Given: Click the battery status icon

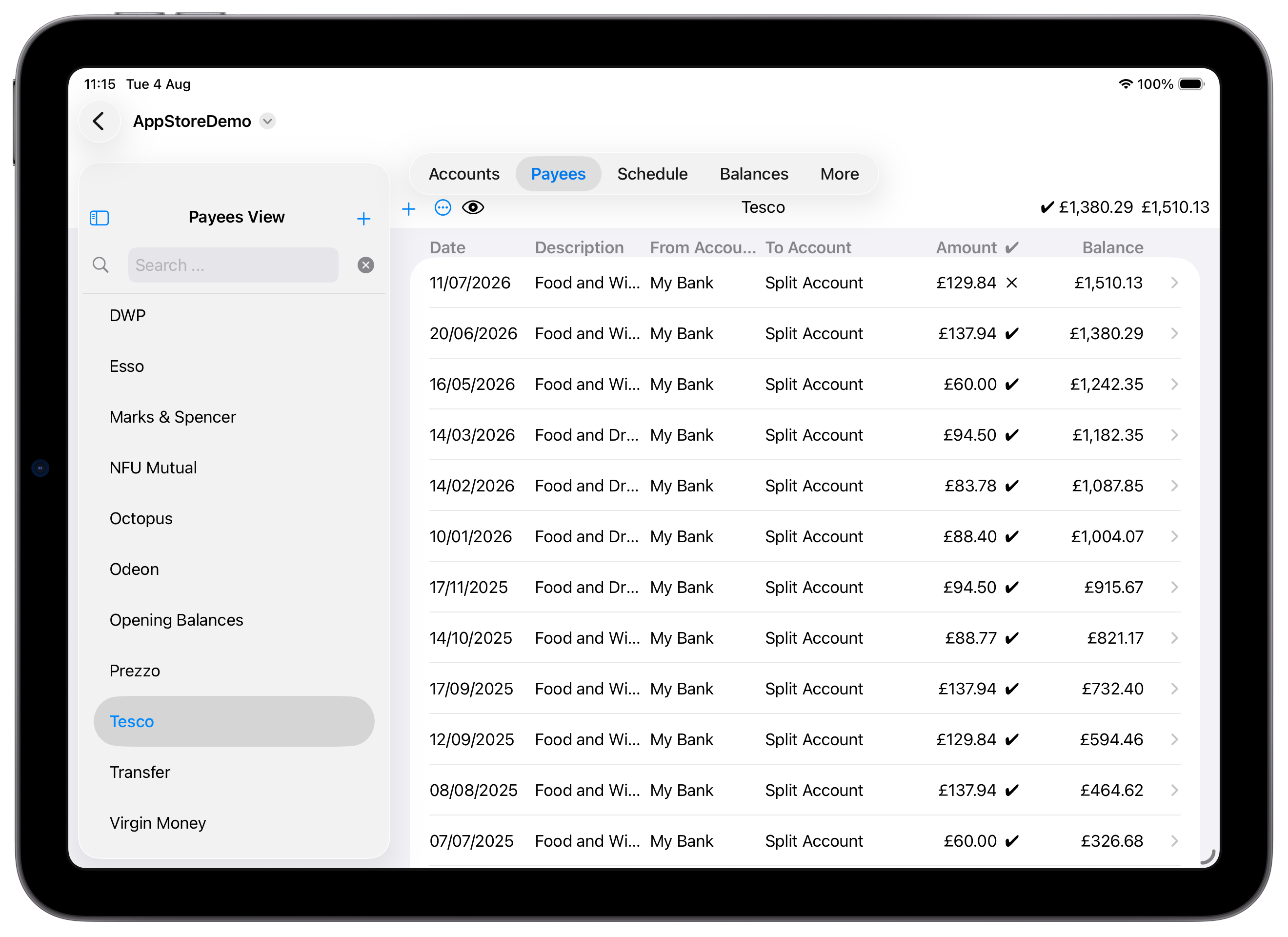Looking at the screenshot, I should (x=1191, y=84).
